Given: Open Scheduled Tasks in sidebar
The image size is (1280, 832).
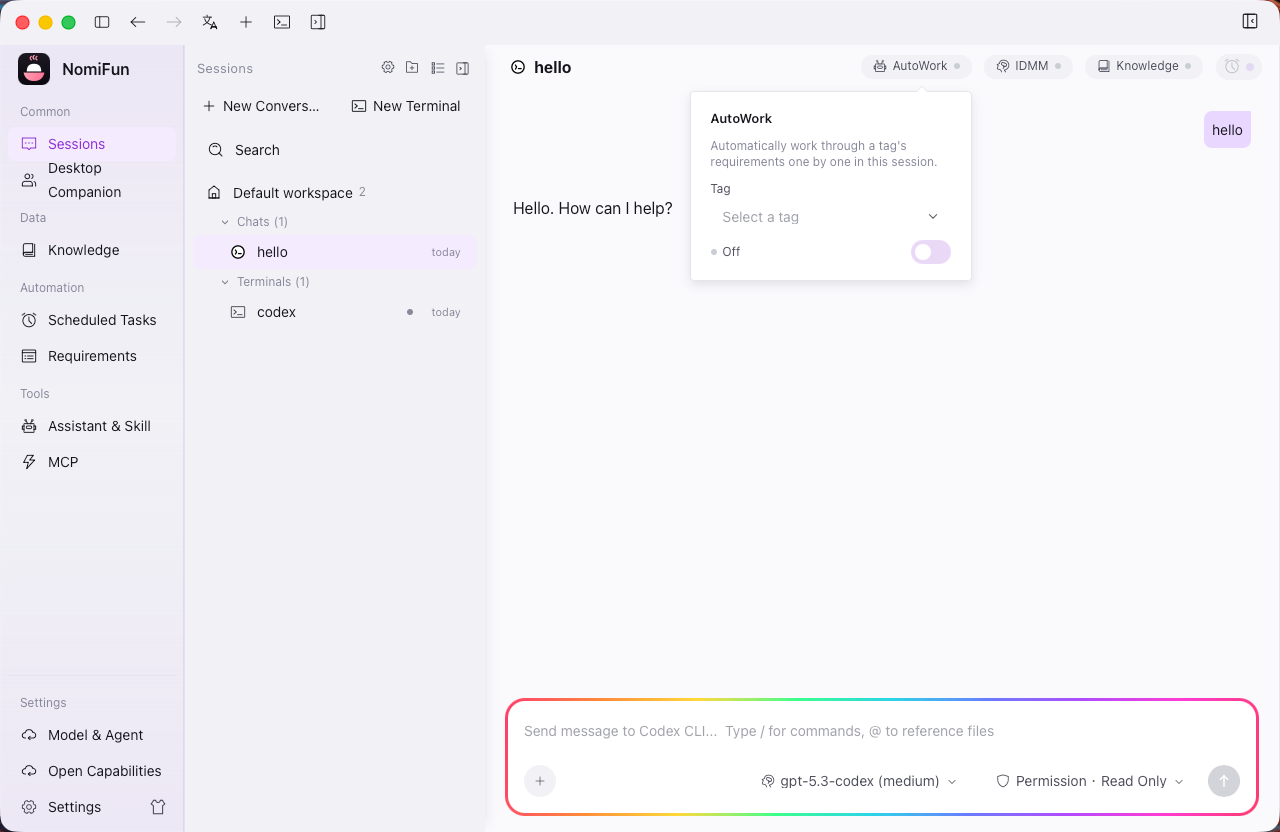Looking at the screenshot, I should 92,320.
